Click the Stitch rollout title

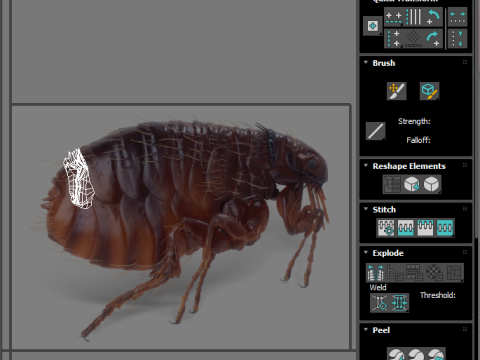coord(384,210)
